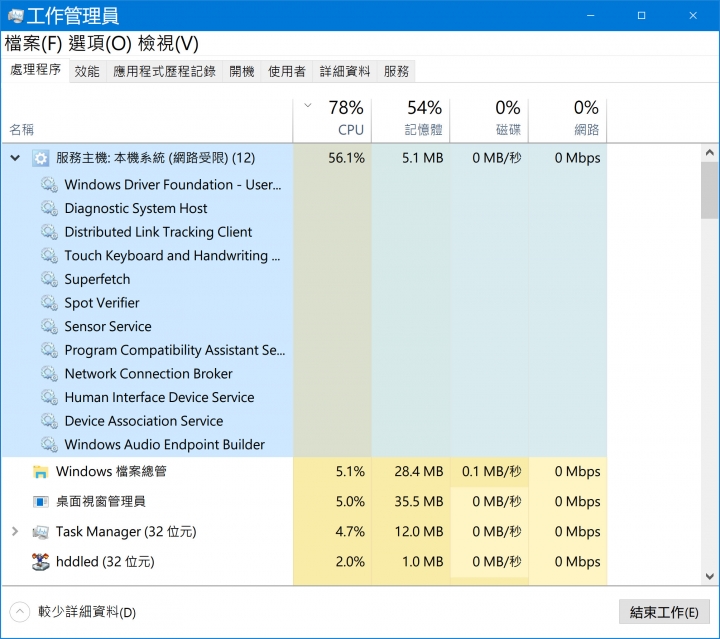Click the Superfetch service icon

pyautogui.click(x=49, y=280)
